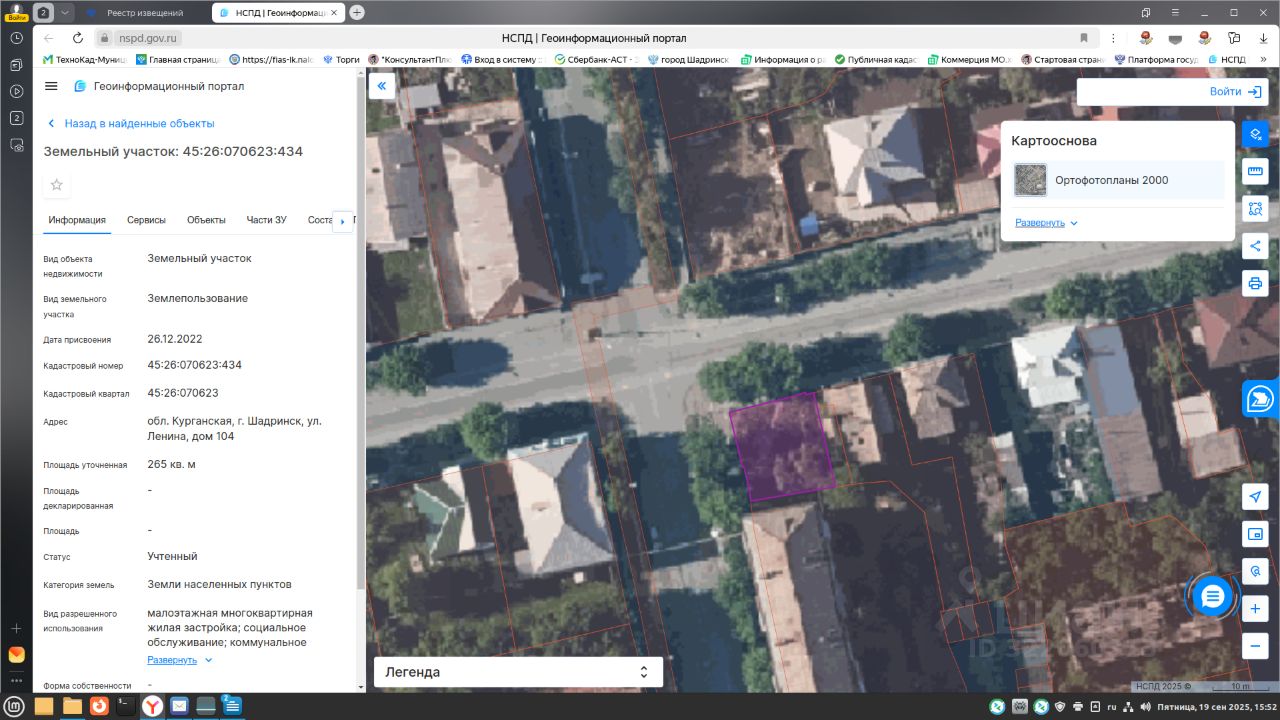Viewport: 1280px width, 720px height.
Task: Click the area value 265 кв. м
Action: (x=172, y=464)
